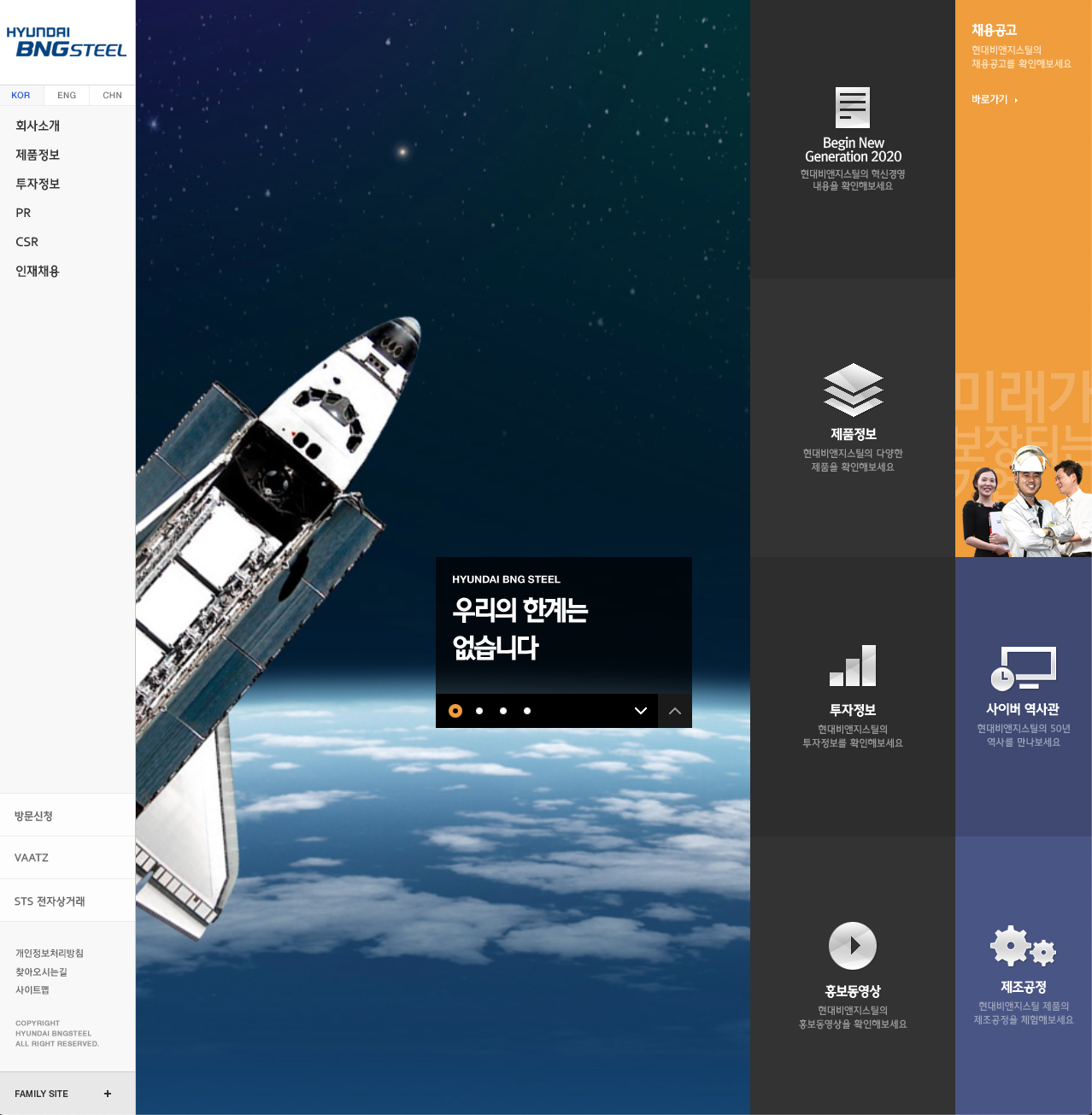Viewport: 1092px width, 1115px height.
Task: Click the Hyundai BNG Steel logo
Action: click(67, 43)
